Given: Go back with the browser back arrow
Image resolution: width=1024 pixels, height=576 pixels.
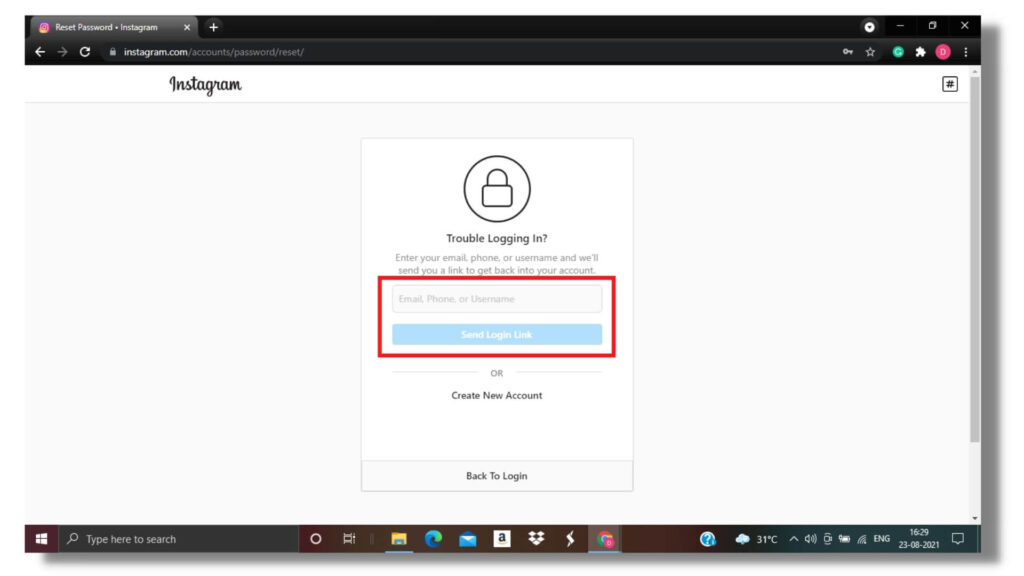Looking at the screenshot, I should [40, 52].
